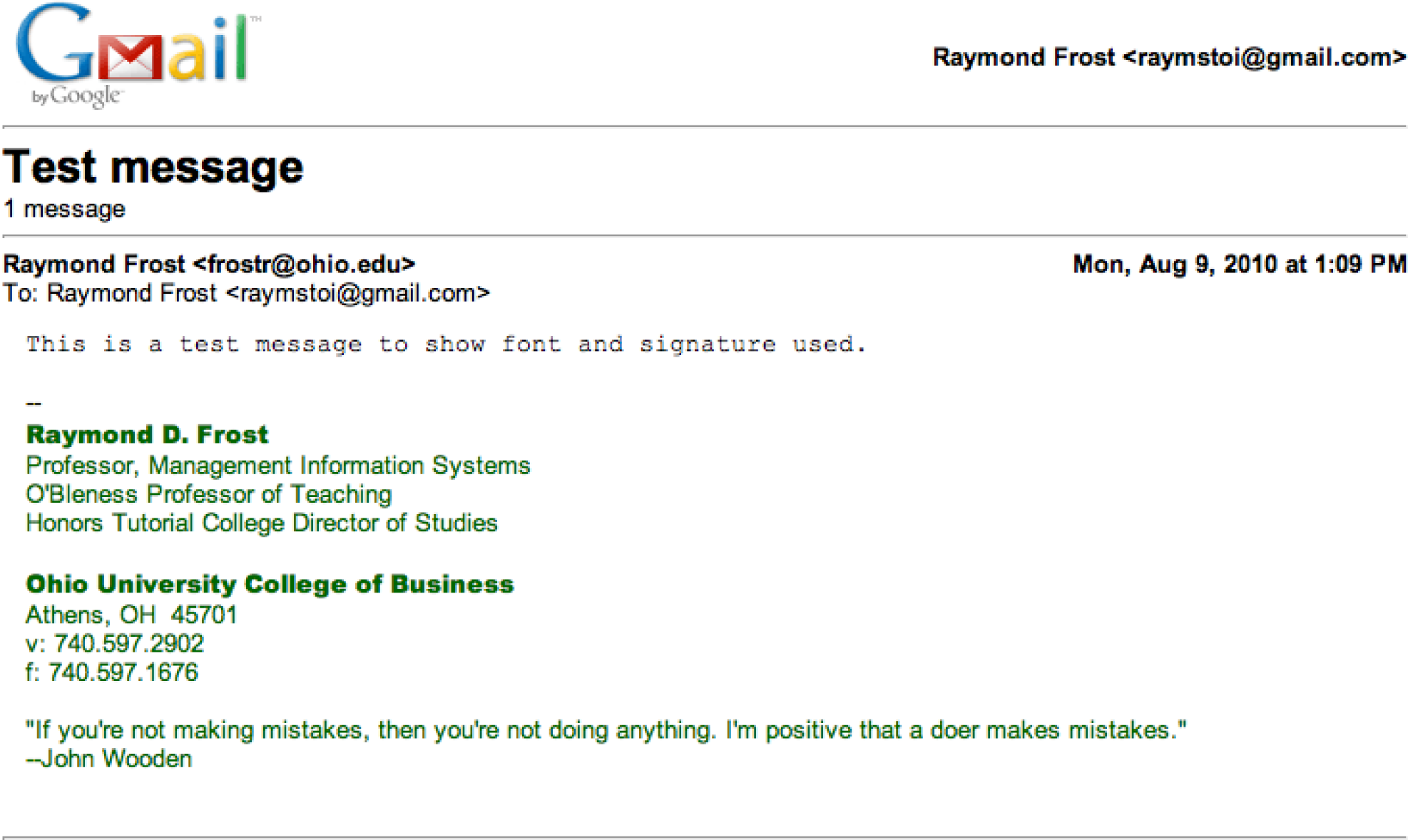Click the voice phone number 740.597.2902
Image resolution: width=1408 pixels, height=840 pixels.
[x=129, y=643]
